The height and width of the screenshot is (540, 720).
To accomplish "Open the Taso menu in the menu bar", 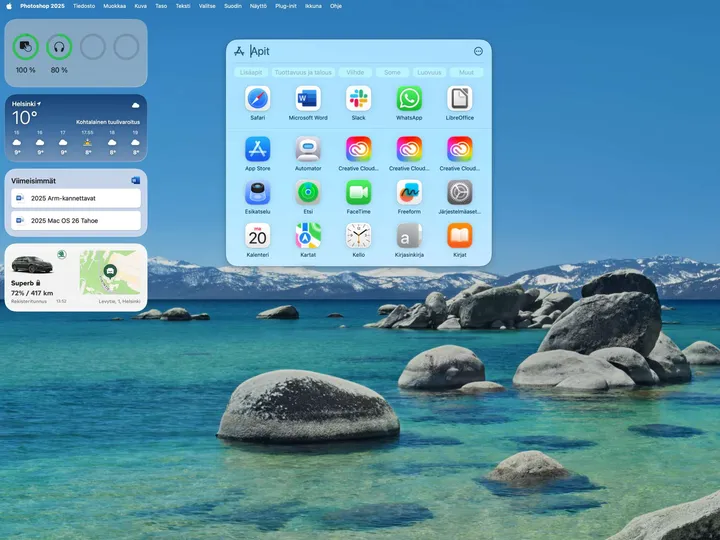I will tap(161, 5).
